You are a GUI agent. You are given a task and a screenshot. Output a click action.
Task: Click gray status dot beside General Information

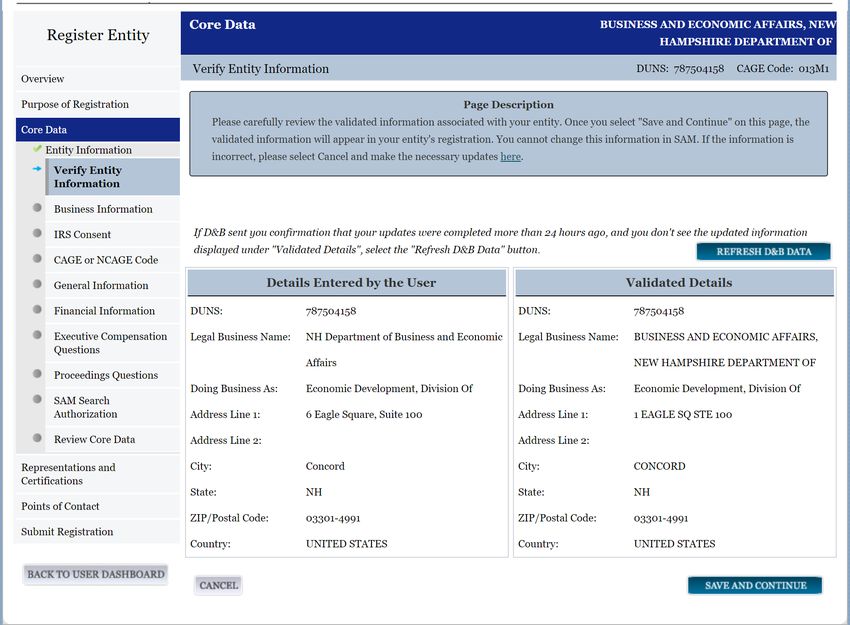pyautogui.click(x=37, y=284)
